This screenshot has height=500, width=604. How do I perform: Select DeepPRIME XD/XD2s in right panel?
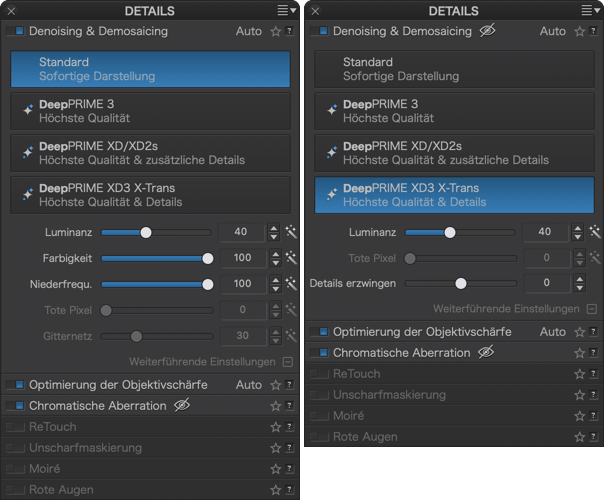(455, 153)
